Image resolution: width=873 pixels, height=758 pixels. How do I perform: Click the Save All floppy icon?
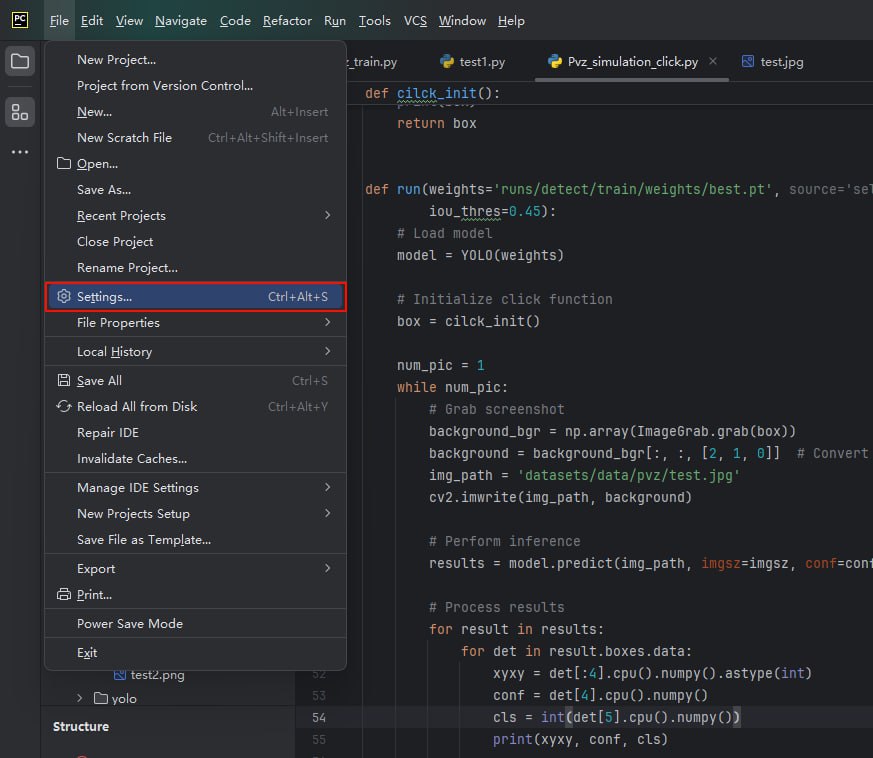tap(64, 380)
